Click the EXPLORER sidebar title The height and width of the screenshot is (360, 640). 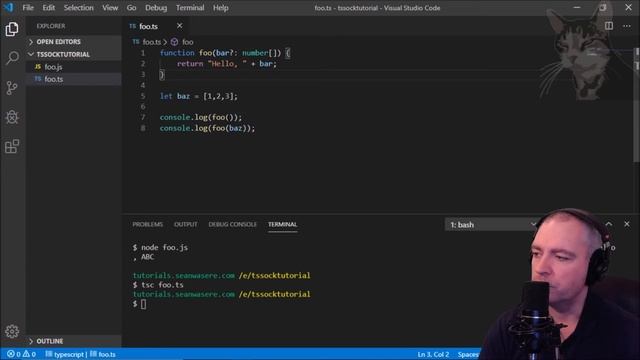pos(51,26)
